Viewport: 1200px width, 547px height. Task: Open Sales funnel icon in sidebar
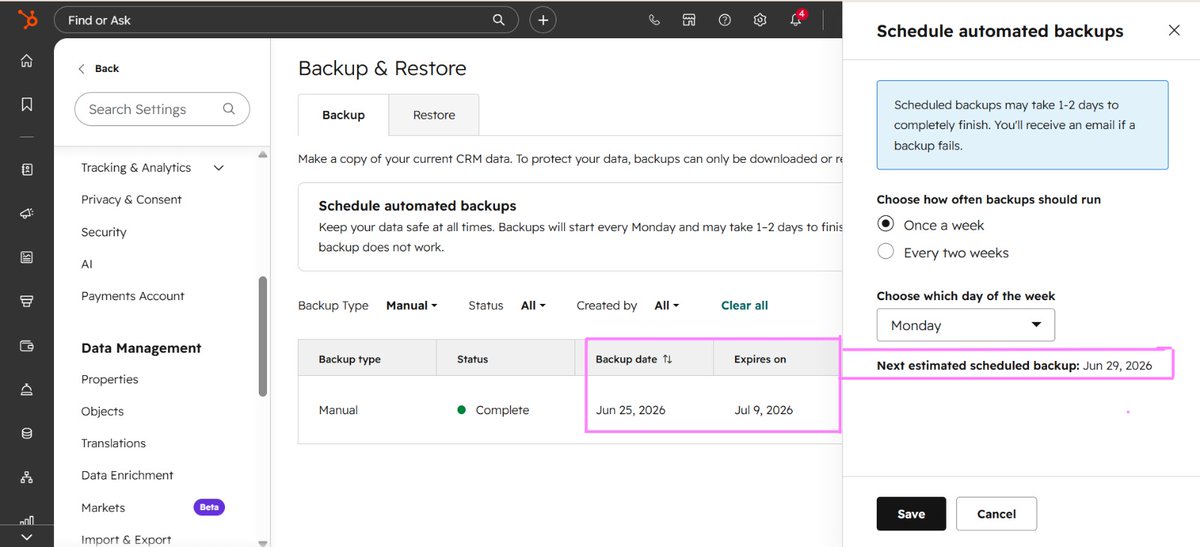(27, 301)
